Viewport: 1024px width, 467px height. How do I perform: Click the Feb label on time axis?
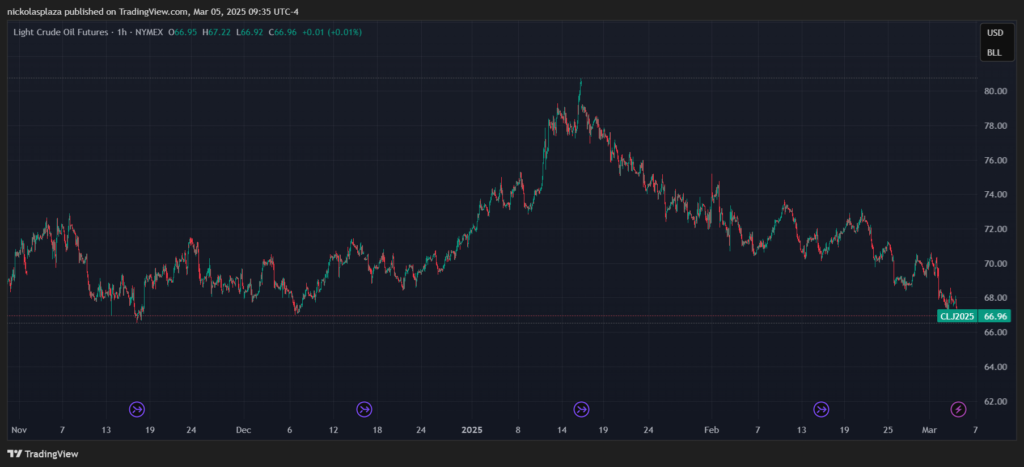[x=711, y=429]
